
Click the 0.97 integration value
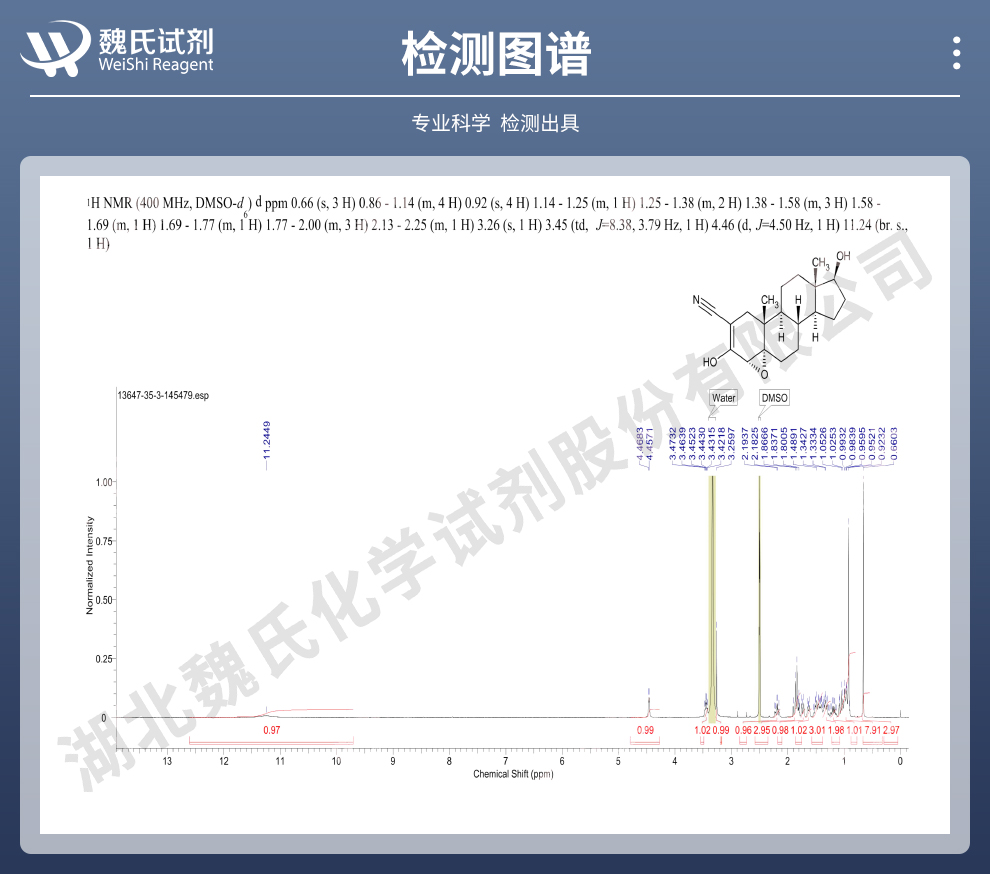pyautogui.click(x=271, y=730)
